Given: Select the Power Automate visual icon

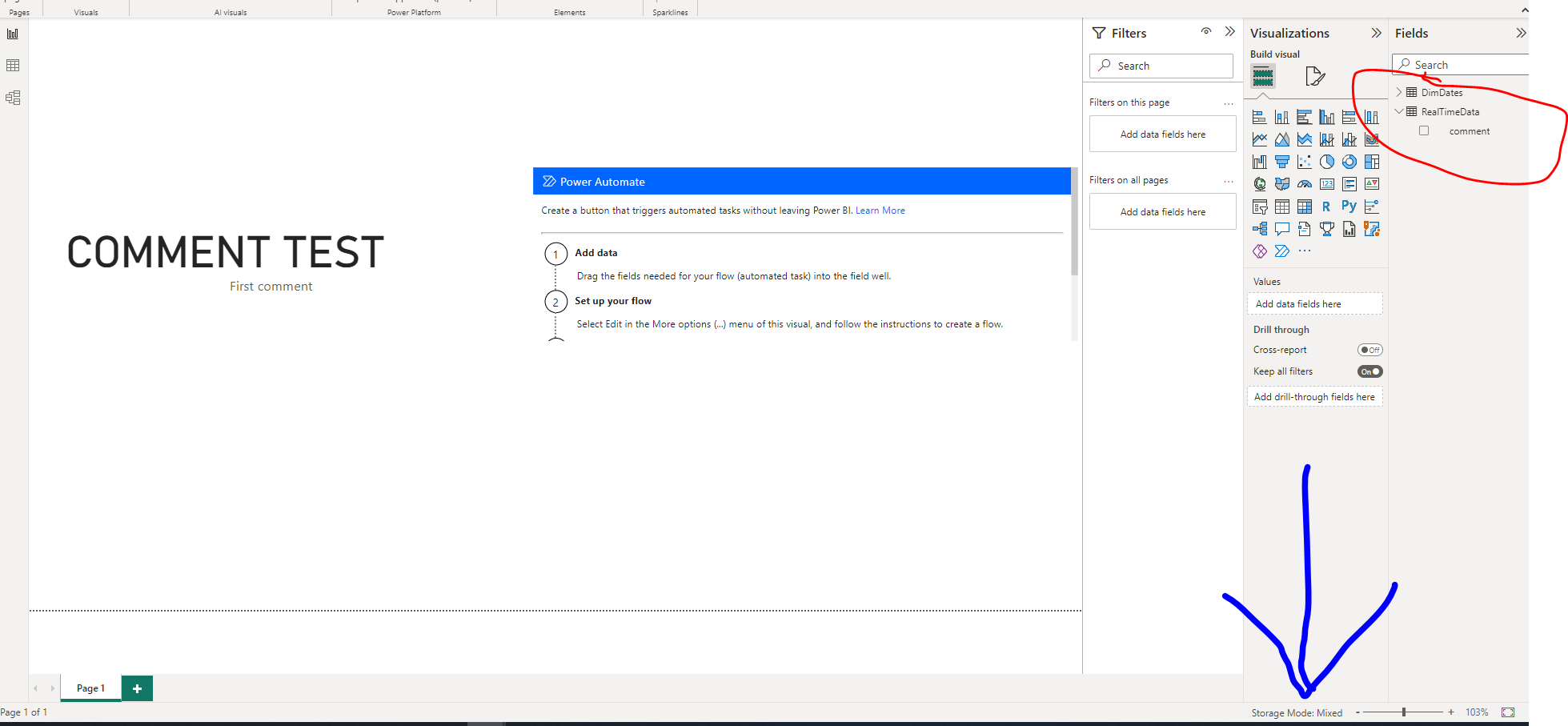Looking at the screenshot, I should pos(1282,251).
